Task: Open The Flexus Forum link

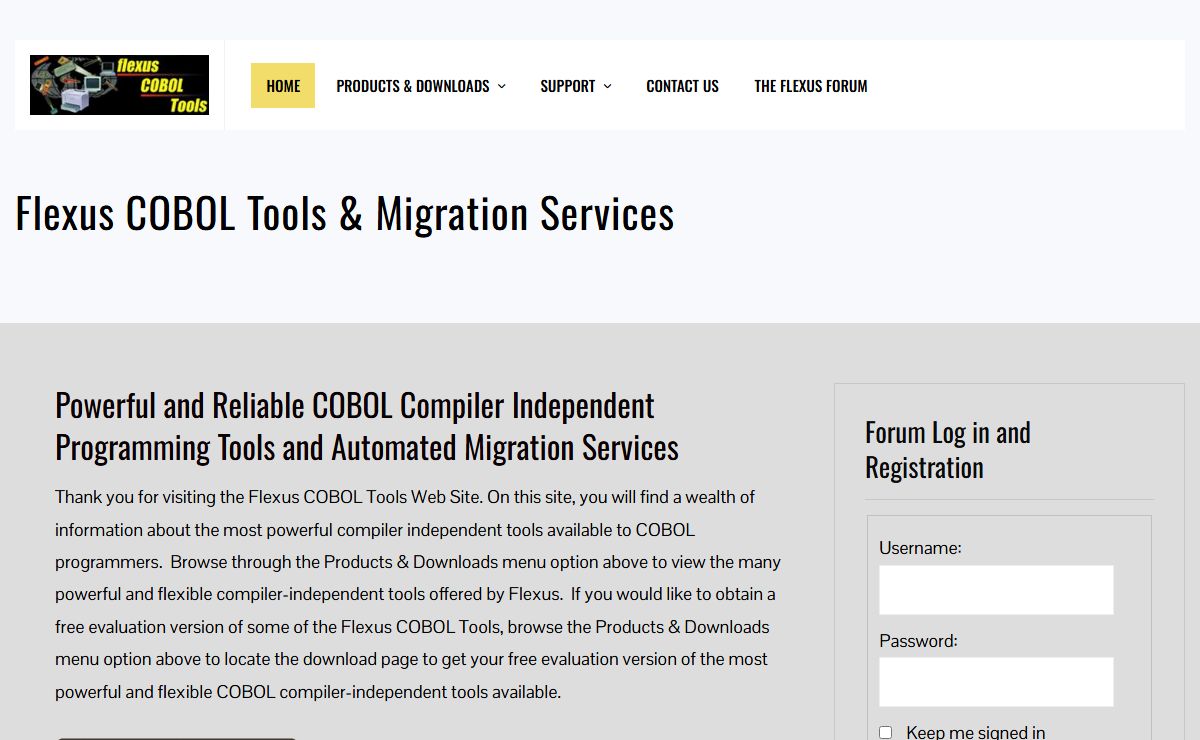Action: pyautogui.click(x=811, y=86)
